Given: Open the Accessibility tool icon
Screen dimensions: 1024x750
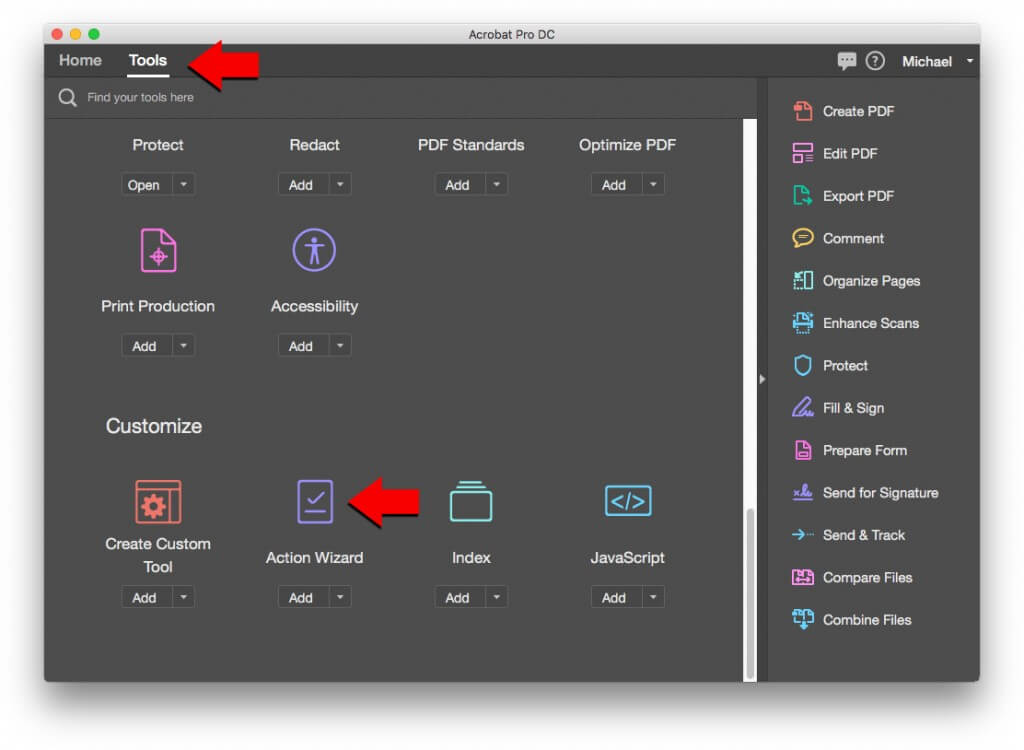Looking at the screenshot, I should point(314,250).
